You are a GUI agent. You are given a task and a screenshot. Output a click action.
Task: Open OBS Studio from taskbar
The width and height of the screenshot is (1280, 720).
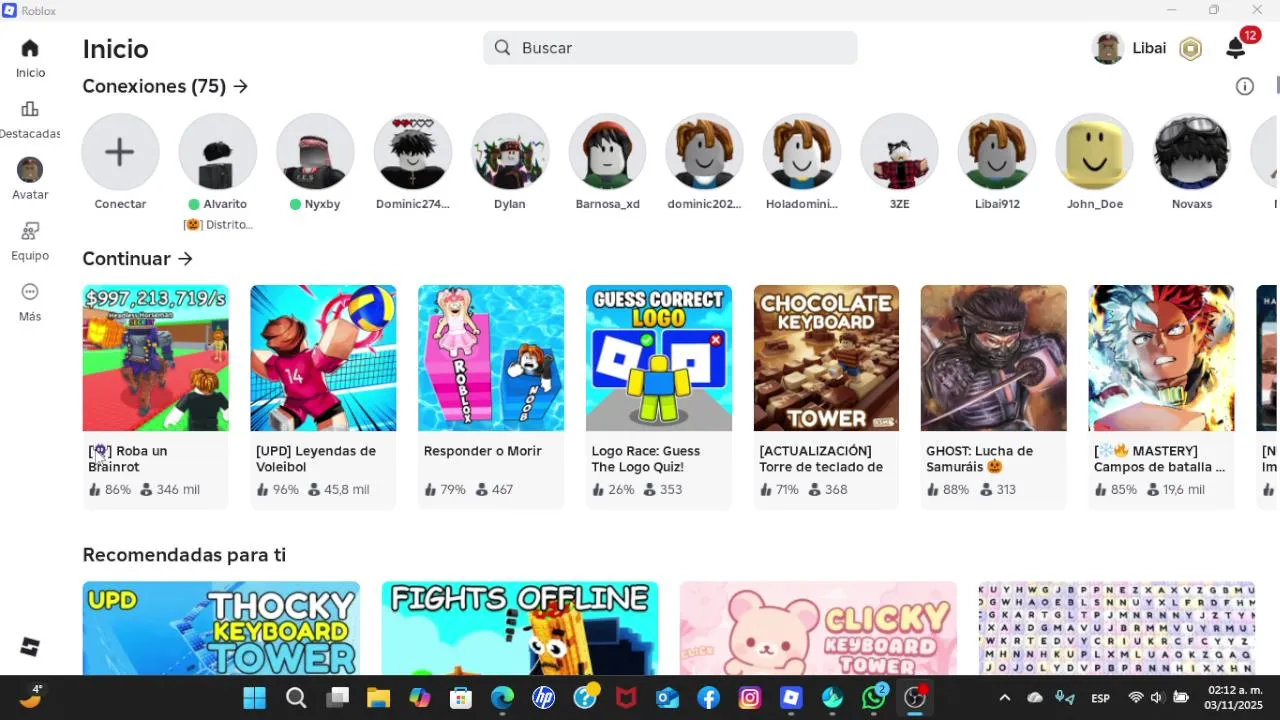pos(915,698)
